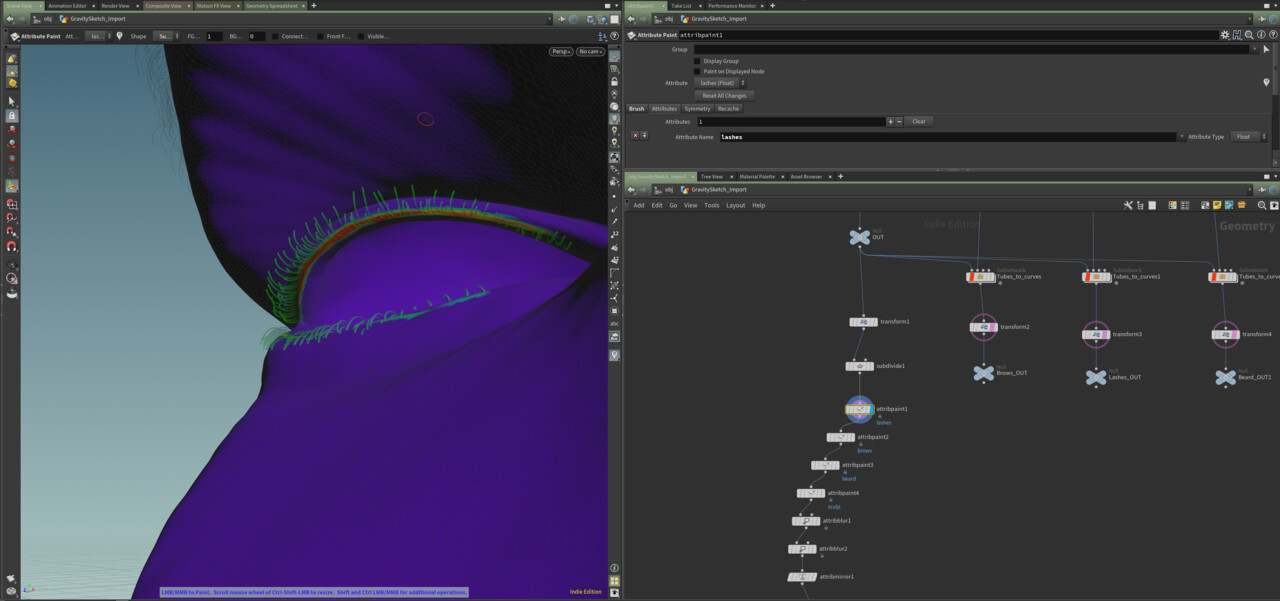Open the Attributes parameter tab
The image size is (1280, 601).
click(x=664, y=108)
